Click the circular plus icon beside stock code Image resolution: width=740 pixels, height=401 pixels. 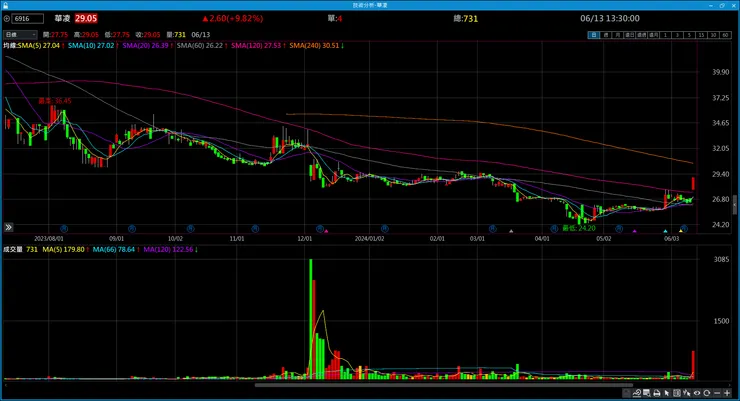(x=7, y=18)
